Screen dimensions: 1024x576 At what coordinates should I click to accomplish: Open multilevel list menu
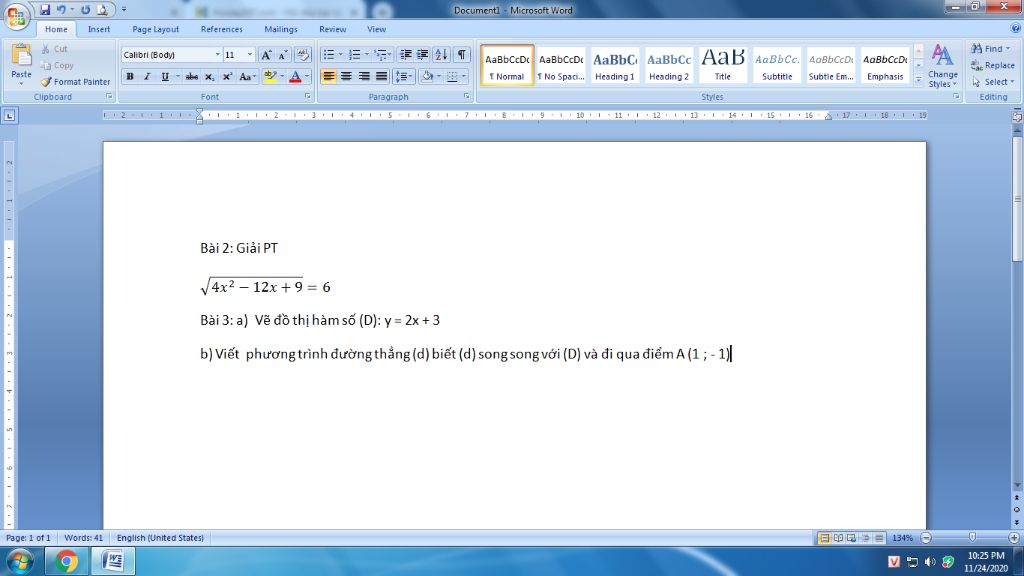[x=381, y=55]
